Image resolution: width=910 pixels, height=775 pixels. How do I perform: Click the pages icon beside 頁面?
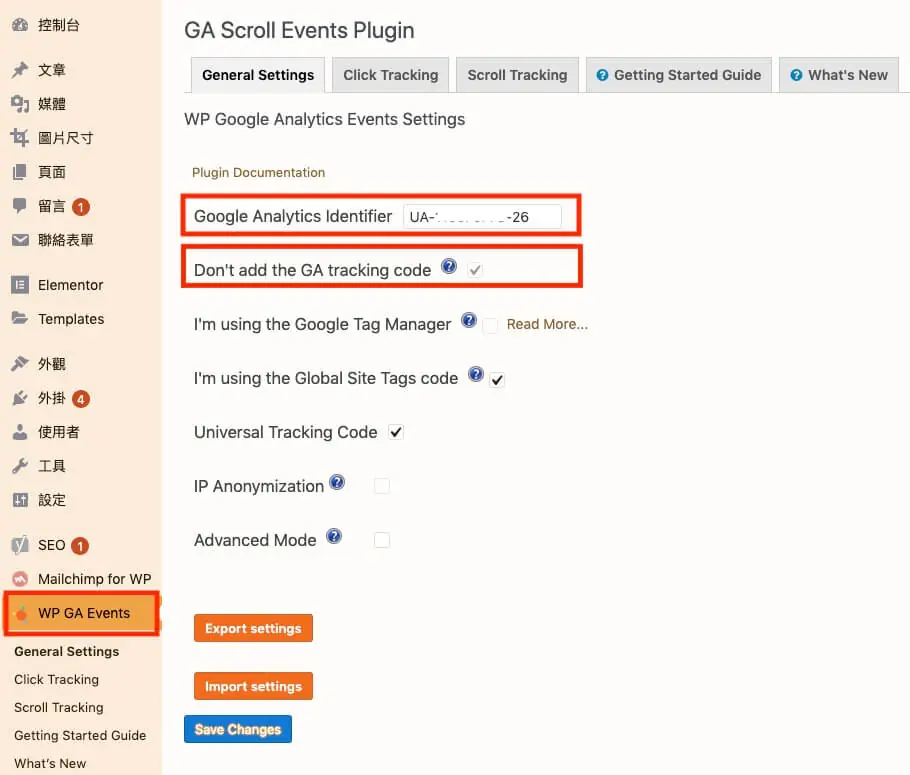tap(20, 172)
